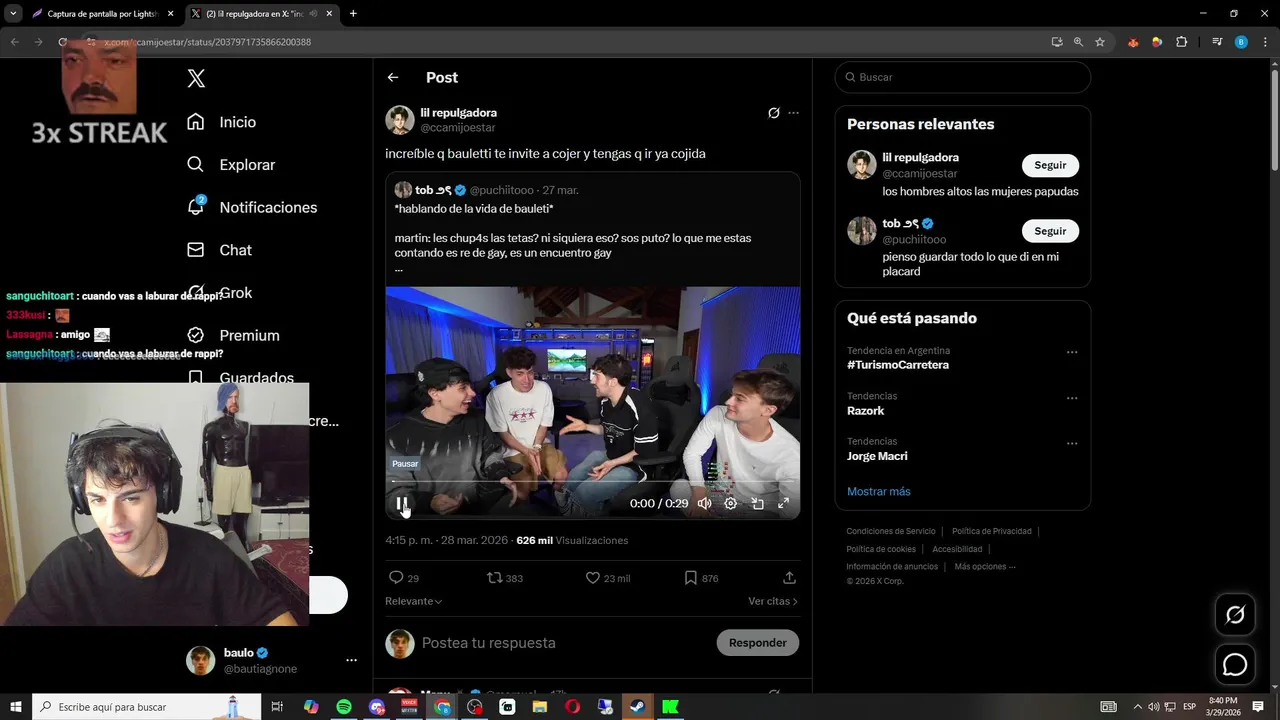
Task: Click the install app icon in address bar
Action: pyautogui.click(x=1057, y=42)
